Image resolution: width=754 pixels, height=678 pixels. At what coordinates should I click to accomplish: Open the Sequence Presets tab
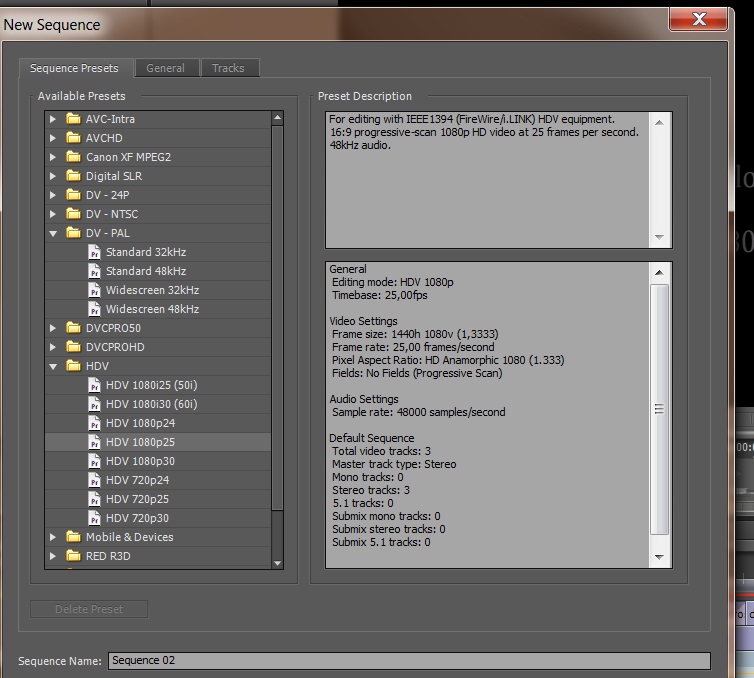tap(75, 68)
